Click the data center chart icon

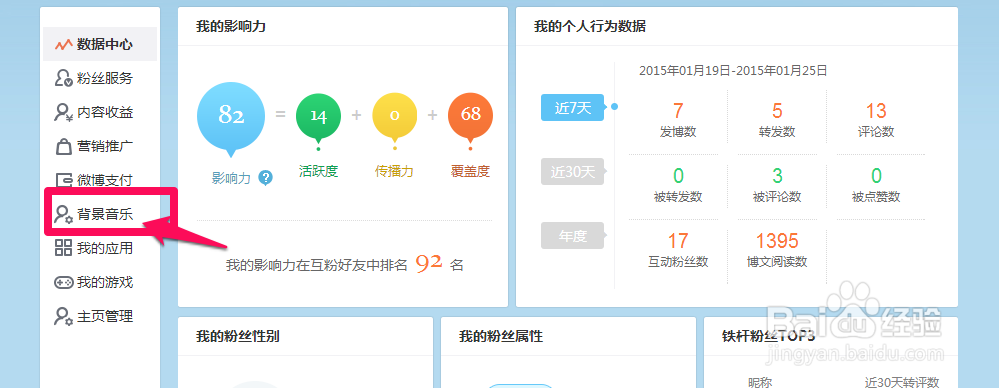point(64,45)
